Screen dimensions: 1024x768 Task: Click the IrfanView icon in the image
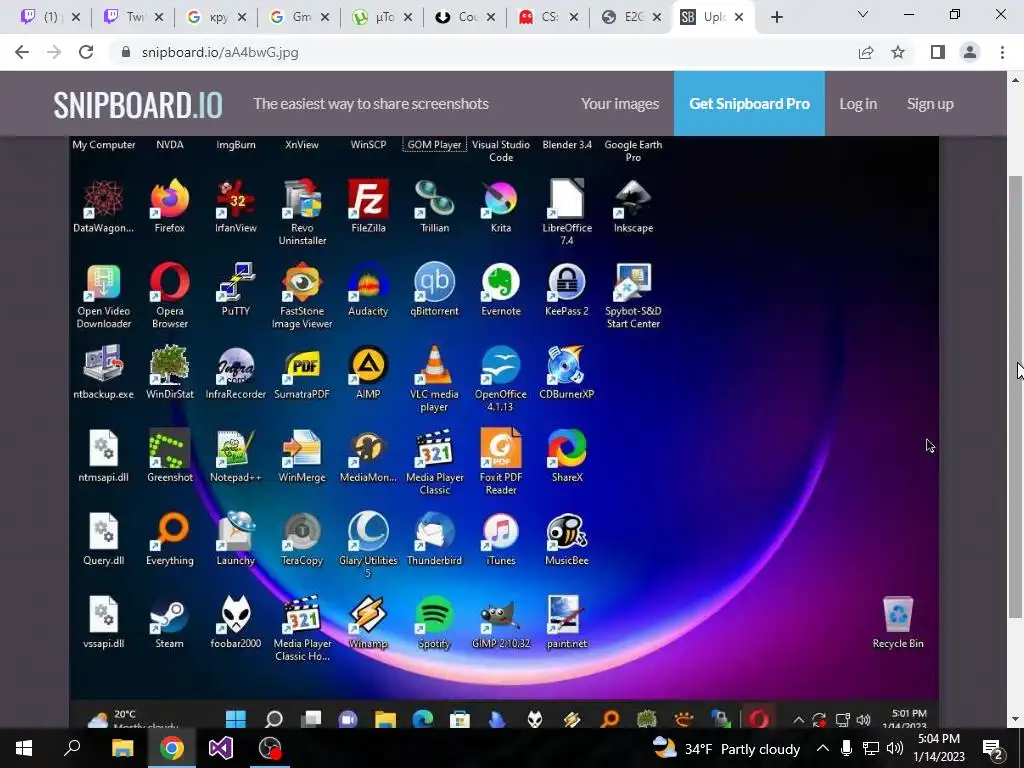tap(236, 199)
